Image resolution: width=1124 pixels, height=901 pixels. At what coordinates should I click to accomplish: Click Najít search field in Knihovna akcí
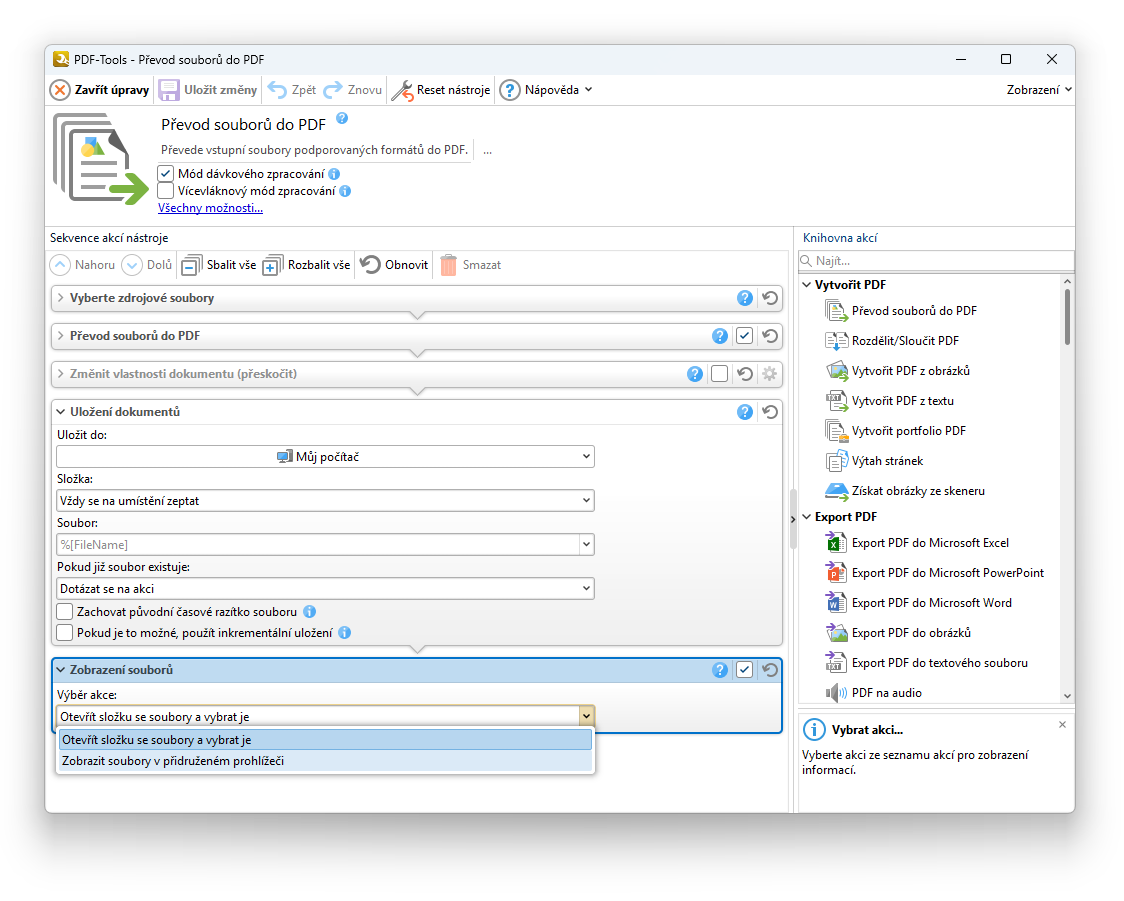pos(936,261)
